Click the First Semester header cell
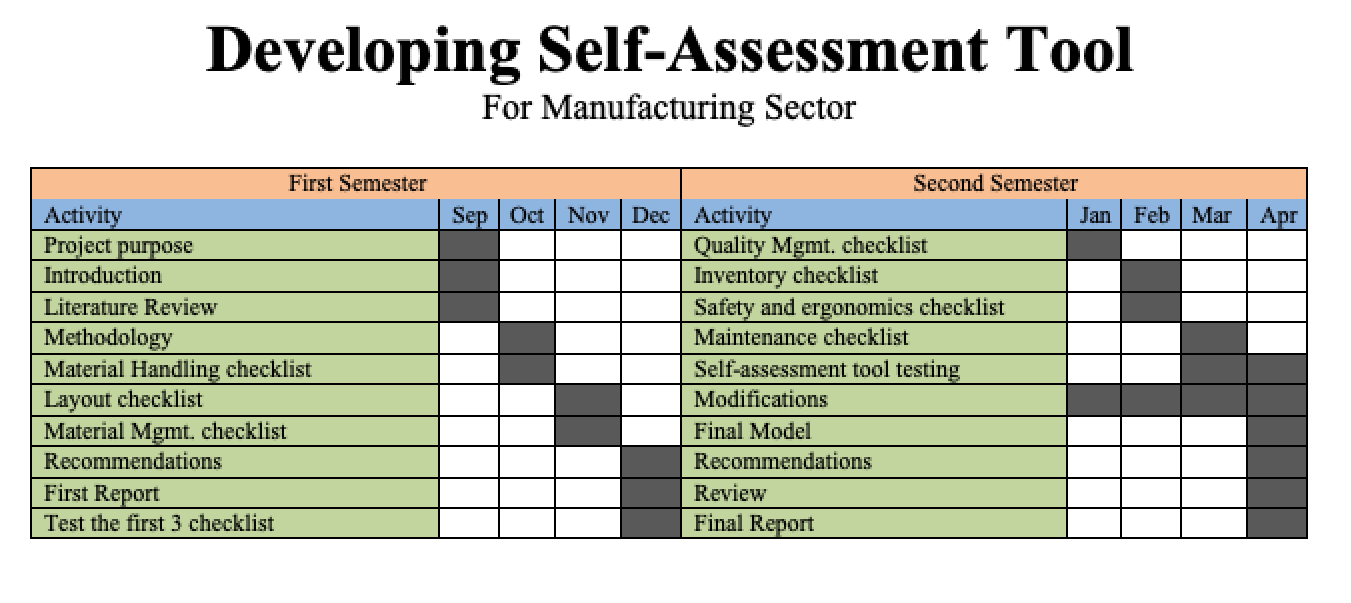 tap(357, 184)
